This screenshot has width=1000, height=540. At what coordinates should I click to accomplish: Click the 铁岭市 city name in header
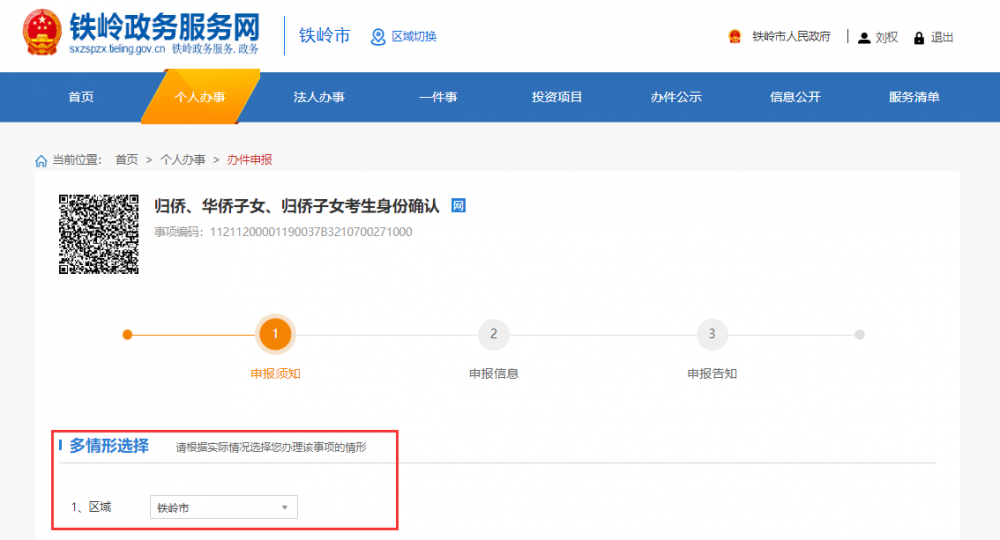(325, 36)
